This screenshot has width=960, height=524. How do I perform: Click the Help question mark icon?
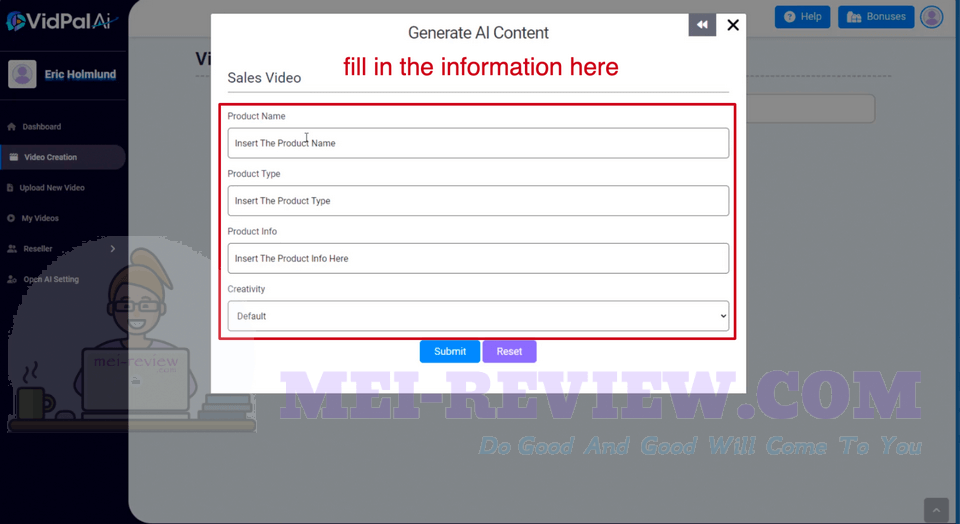point(789,17)
